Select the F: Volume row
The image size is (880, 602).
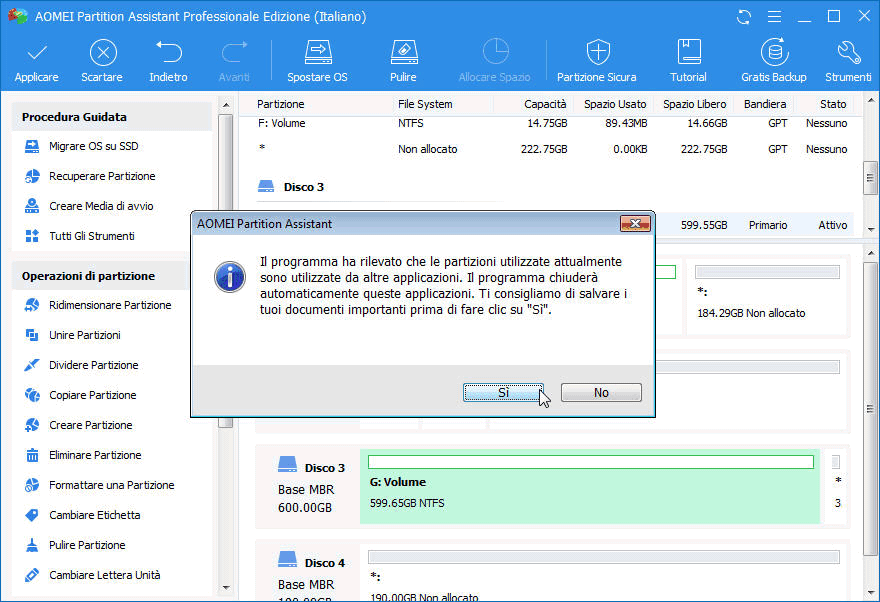click(x=552, y=123)
